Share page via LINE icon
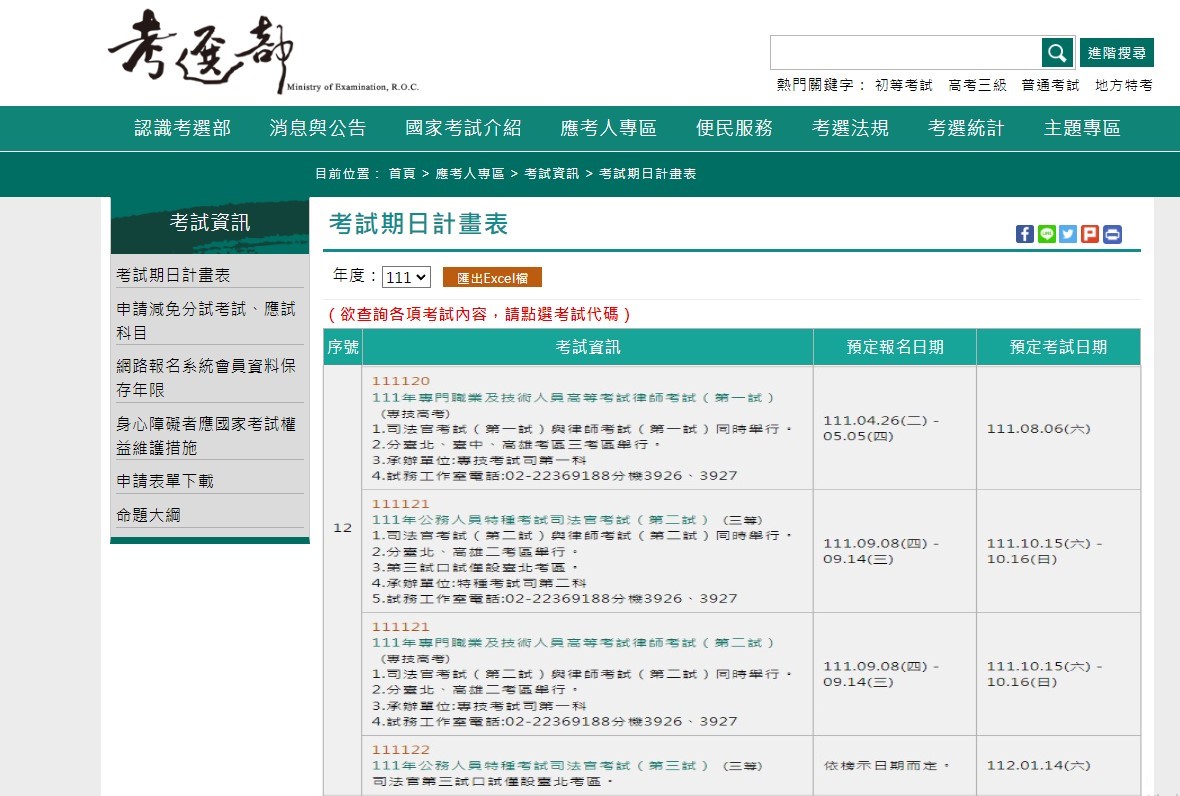This screenshot has height=796, width=1180. [1046, 234]
